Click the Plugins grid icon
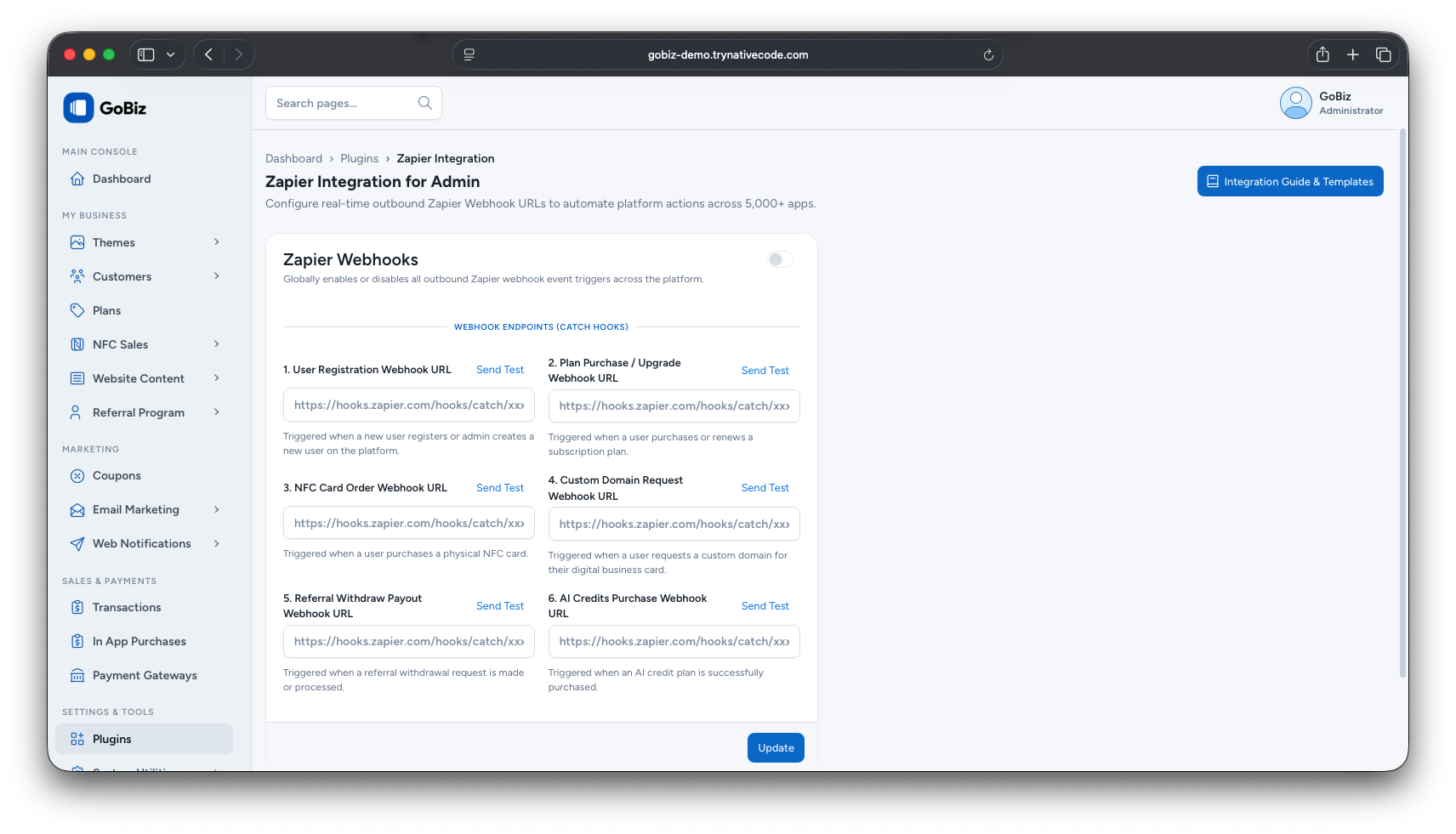This screenshot has width=1456, height=834. [77, 739]
